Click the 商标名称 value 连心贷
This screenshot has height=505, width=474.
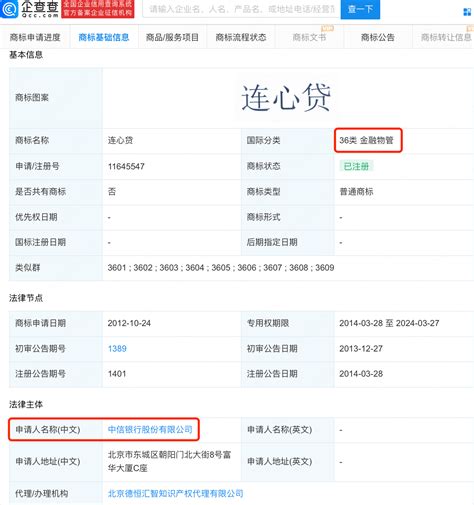point(120,140)
